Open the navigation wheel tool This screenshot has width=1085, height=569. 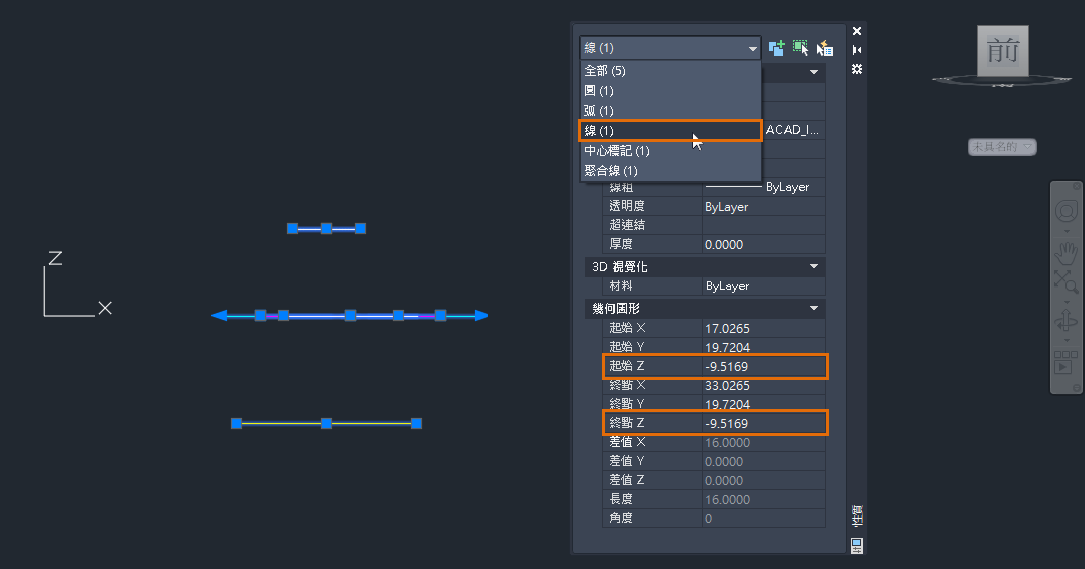pos(1066,211)
